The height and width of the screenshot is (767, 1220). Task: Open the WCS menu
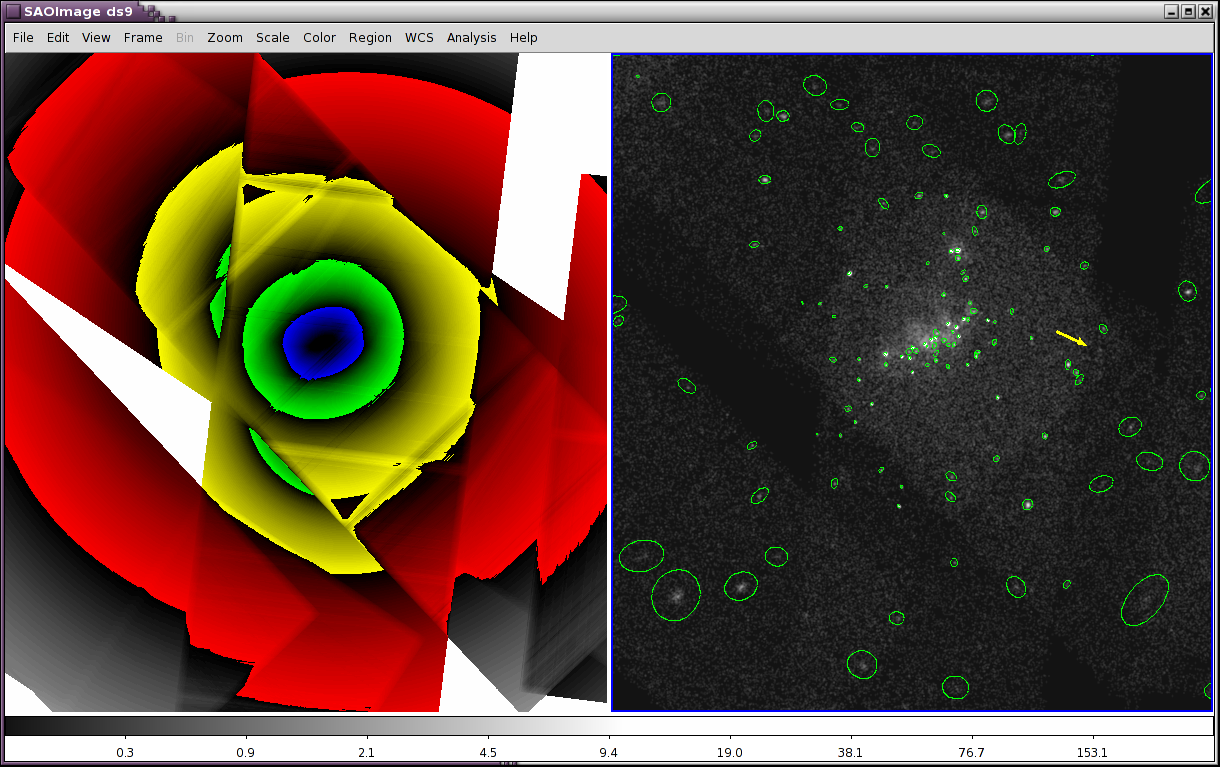pos(419,37)
